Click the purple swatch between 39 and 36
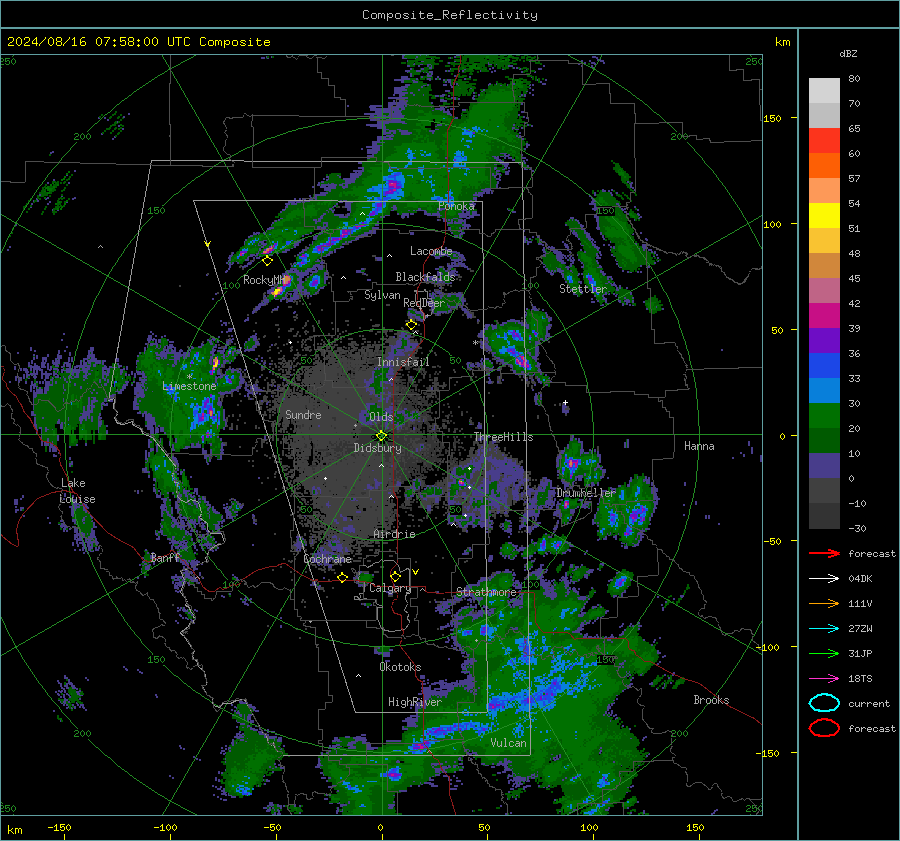The width and height of the screenshot is (900, 841). coord(824,340)
